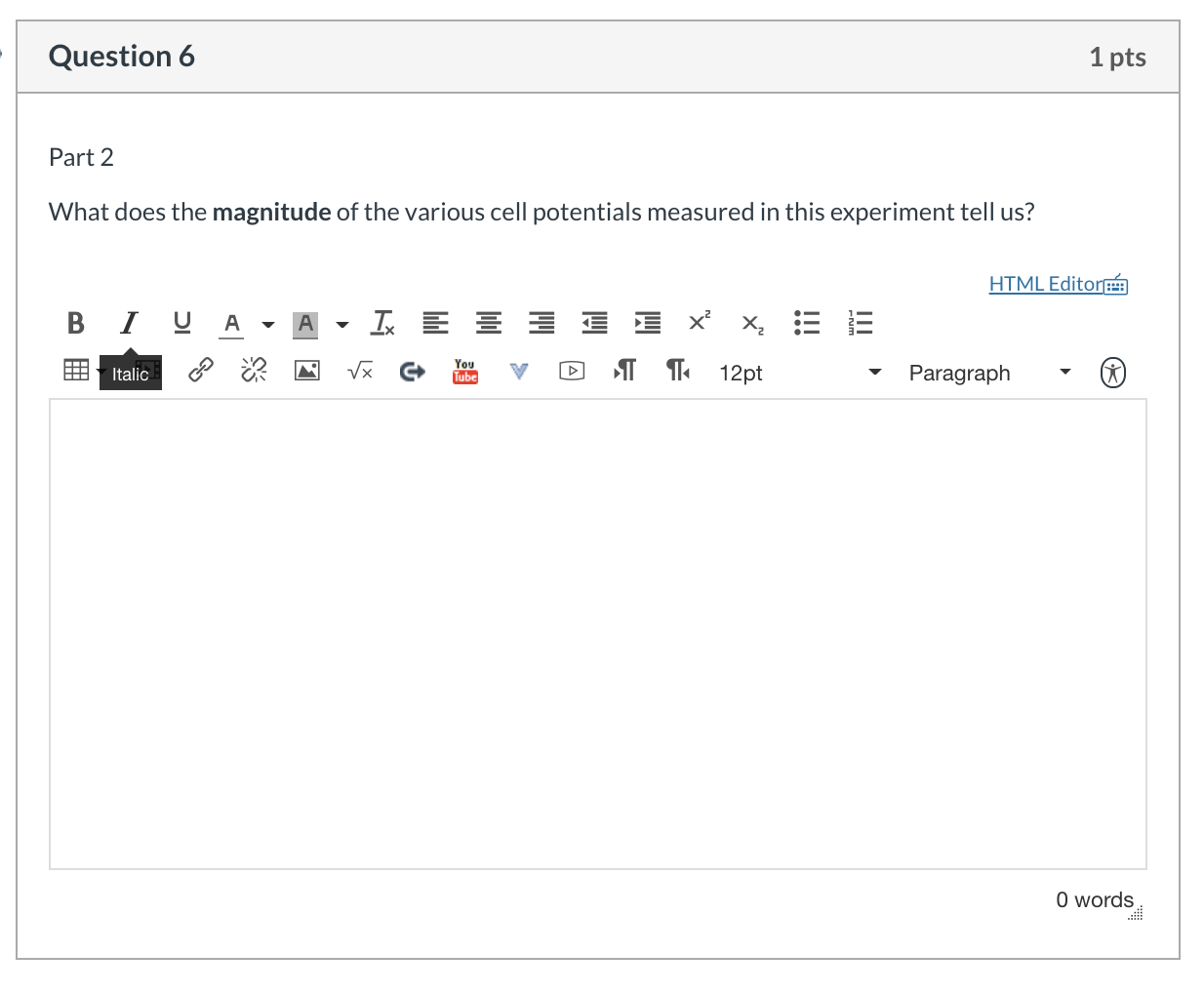Embed a YouTube video
The height and width of the screenshot is (993, 1204).
[464, 372]
